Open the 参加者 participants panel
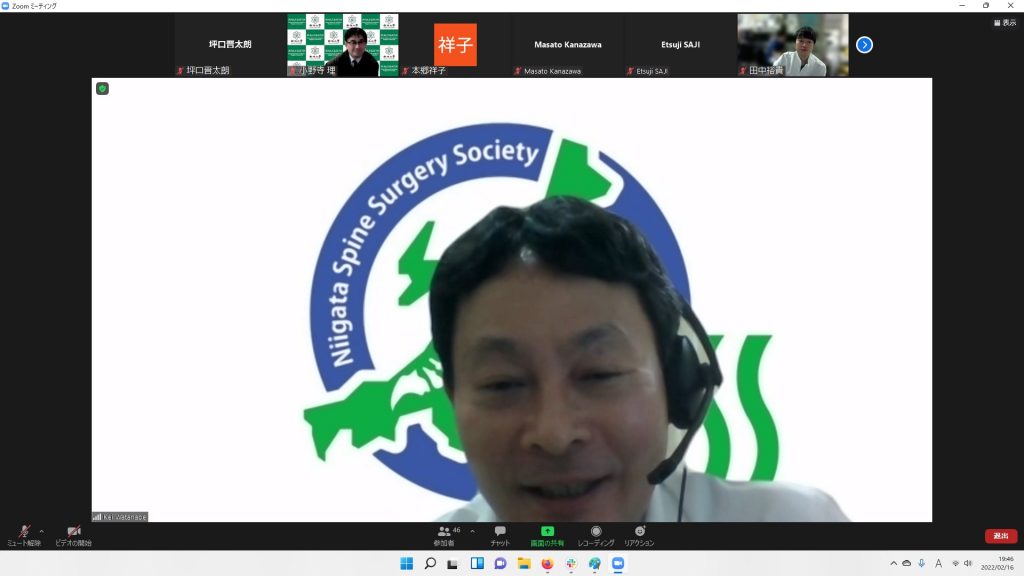 [x=444, y=536]
